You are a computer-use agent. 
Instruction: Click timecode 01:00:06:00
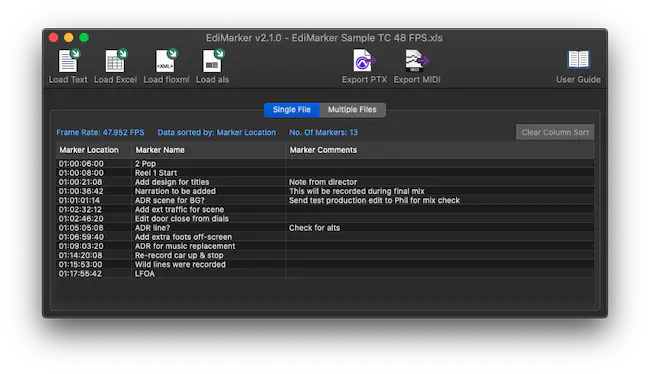point(81,164)
